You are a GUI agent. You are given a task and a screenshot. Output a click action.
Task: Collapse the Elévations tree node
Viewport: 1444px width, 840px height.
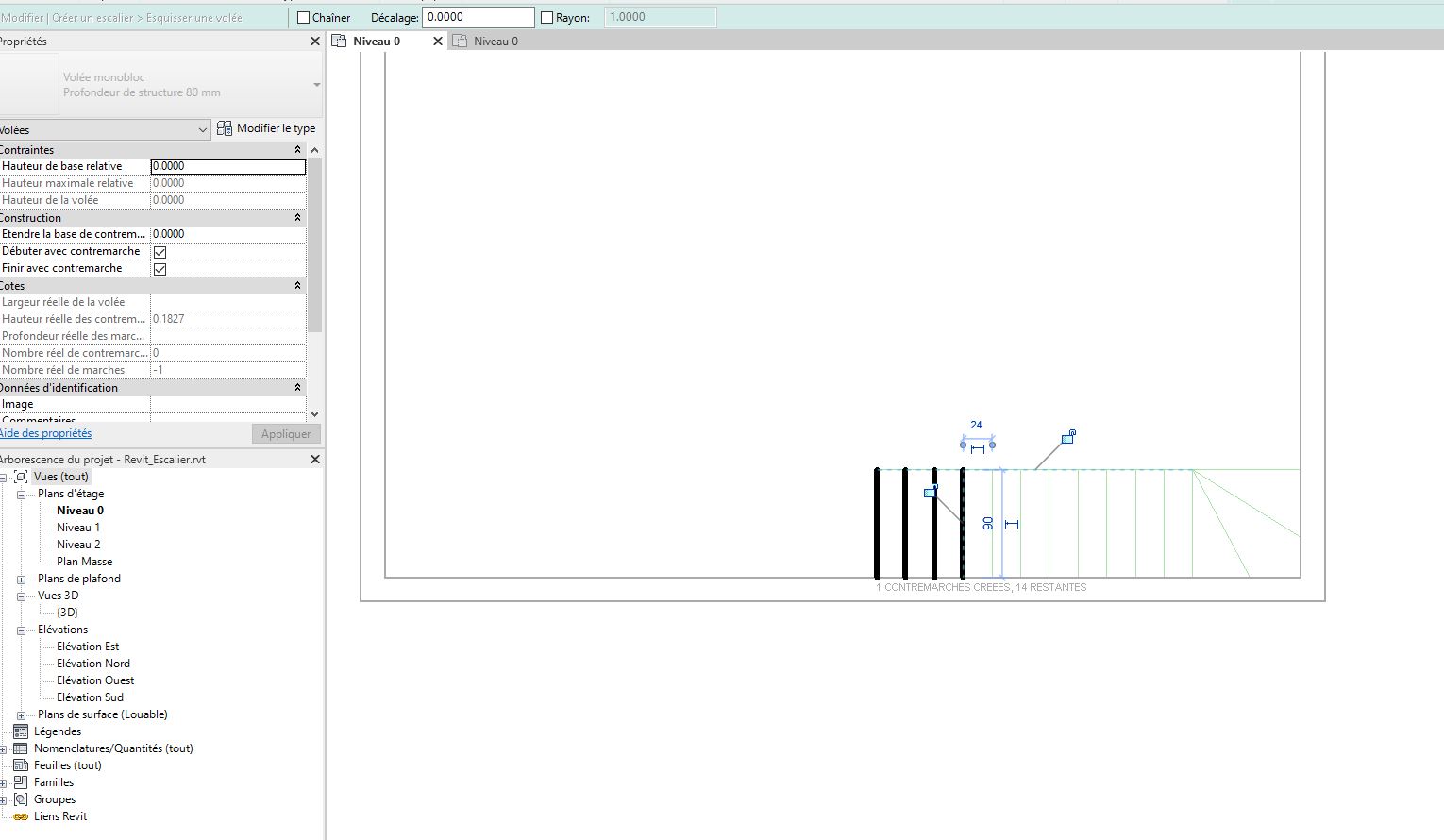(21, 630)
